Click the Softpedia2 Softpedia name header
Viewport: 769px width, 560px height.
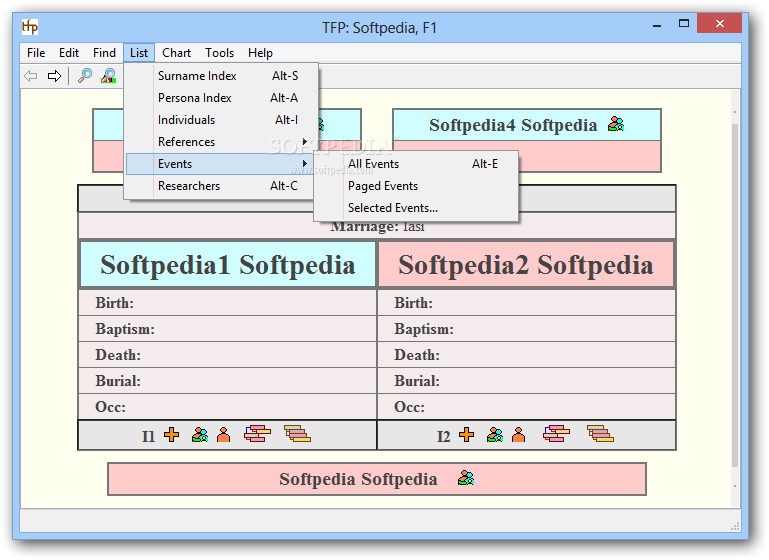click(x=526, y=265)
